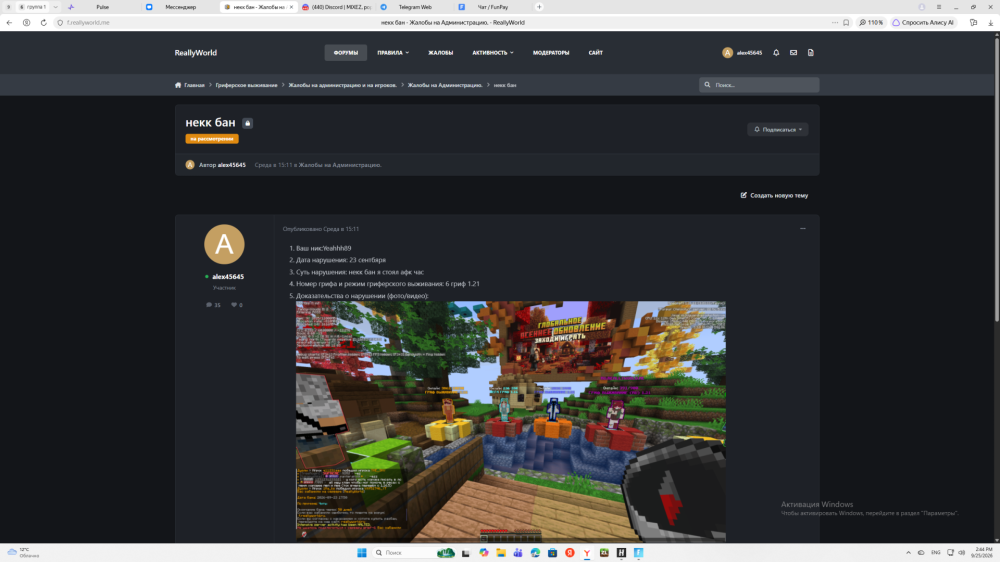Screen dimensions: 1000x562
Task: Click Создать новую тему button
Action: [x=774, y=195]
